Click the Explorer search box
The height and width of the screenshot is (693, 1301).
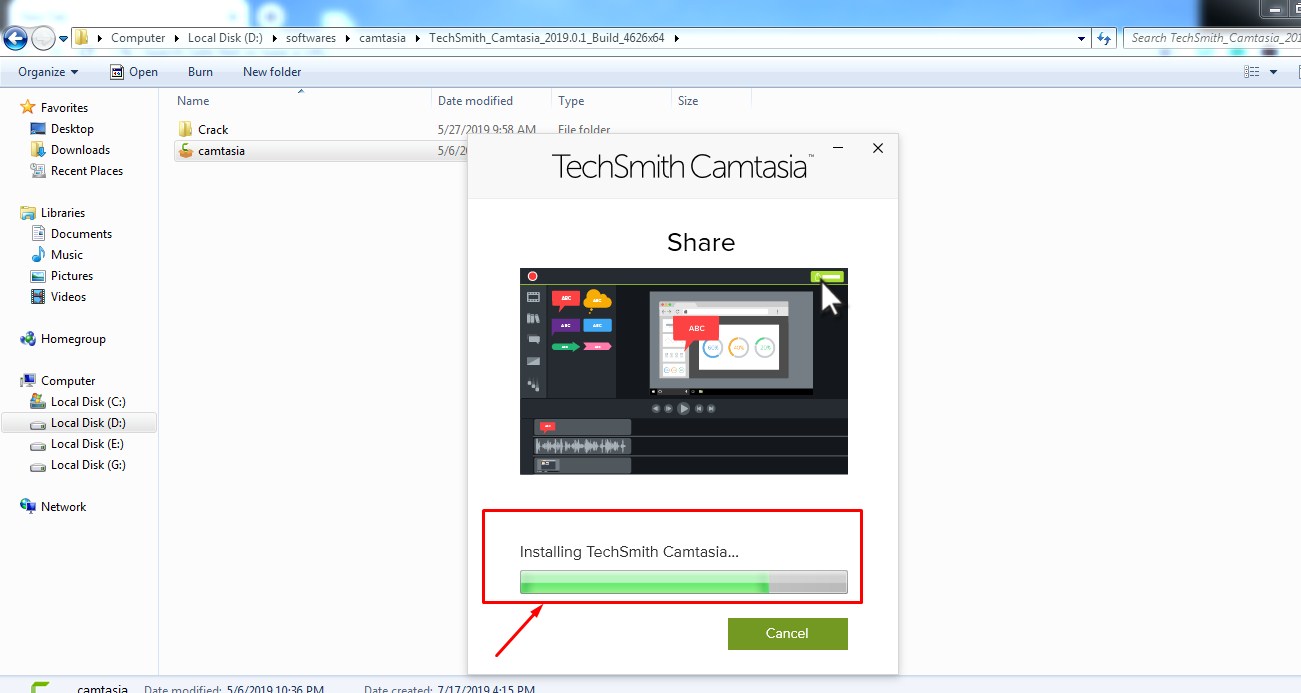[1212, 38]
